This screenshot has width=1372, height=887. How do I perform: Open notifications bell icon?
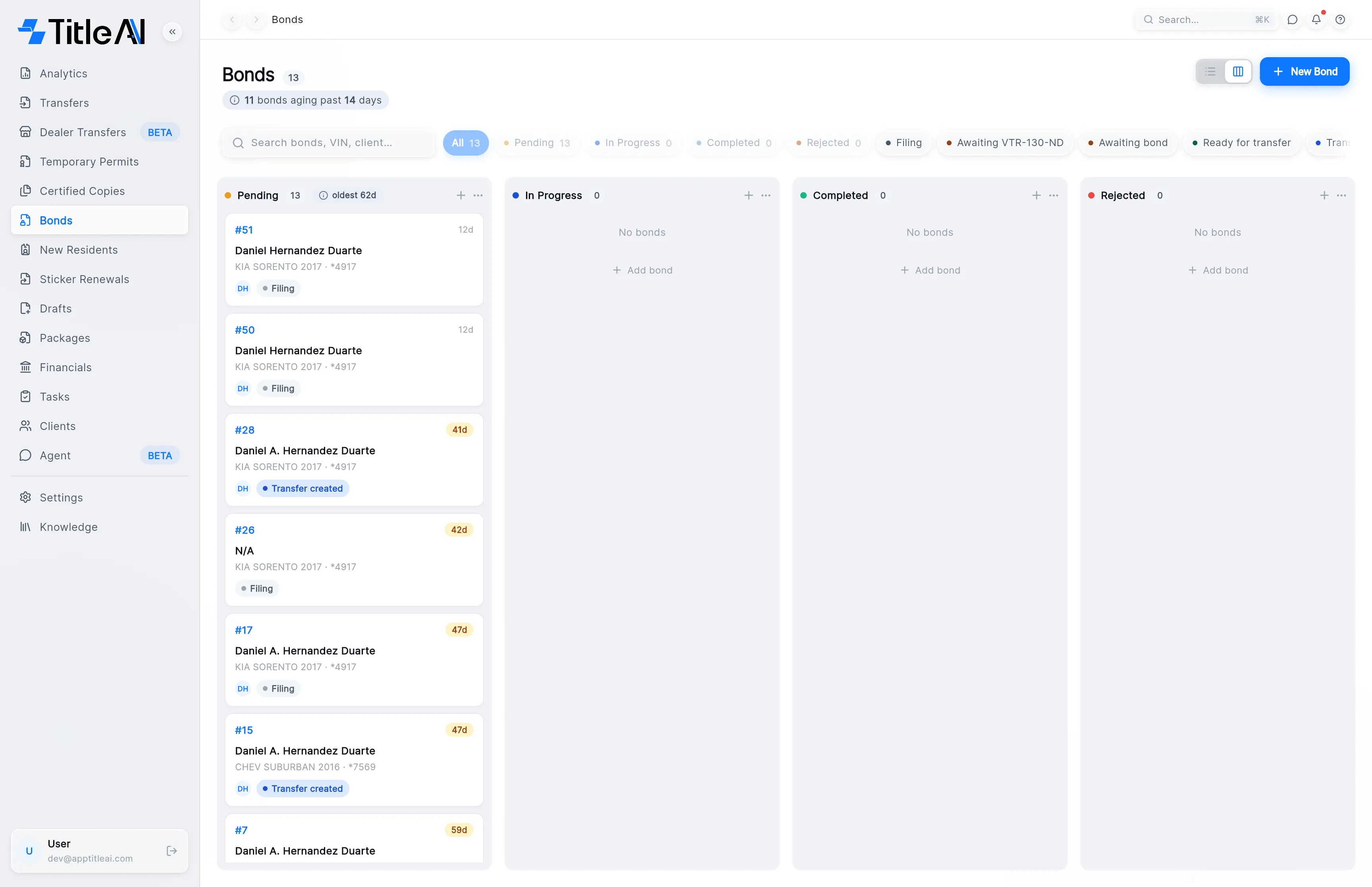click(x=1316, y=19)
